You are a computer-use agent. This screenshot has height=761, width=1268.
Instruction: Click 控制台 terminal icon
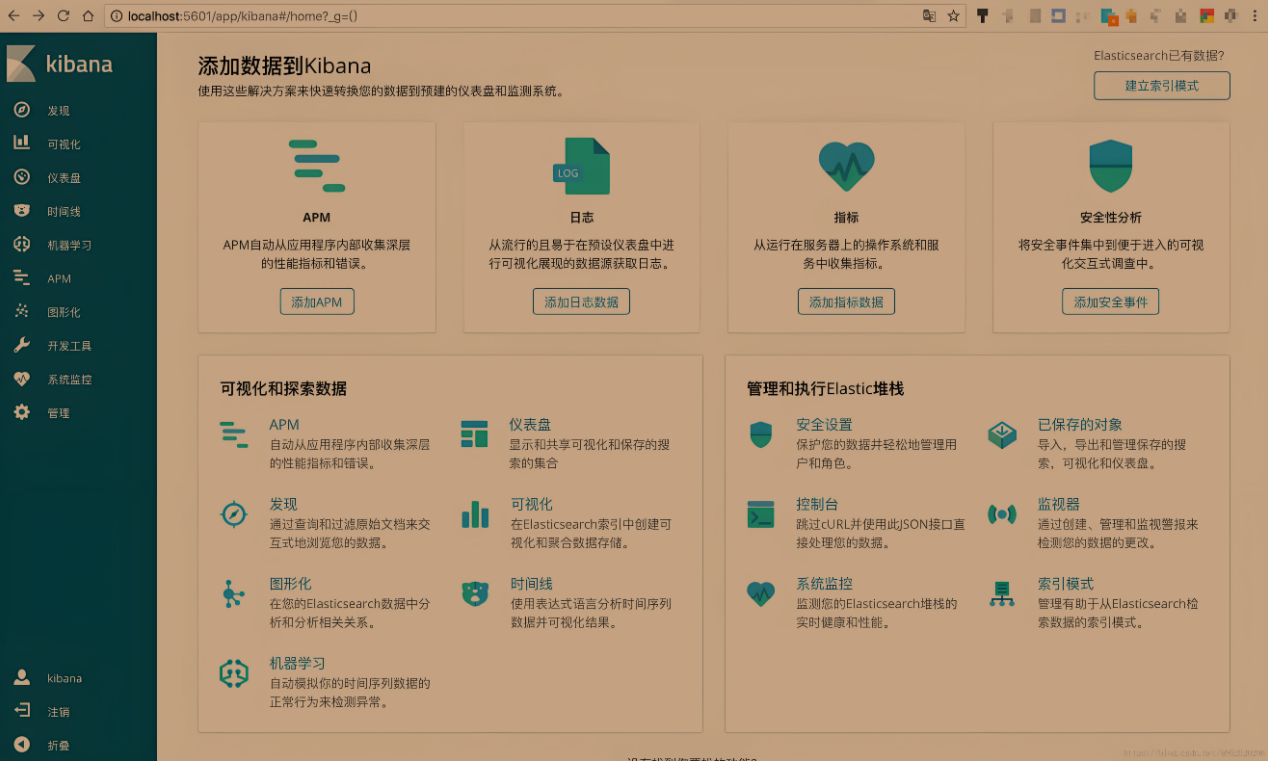[x=761, y=515]
